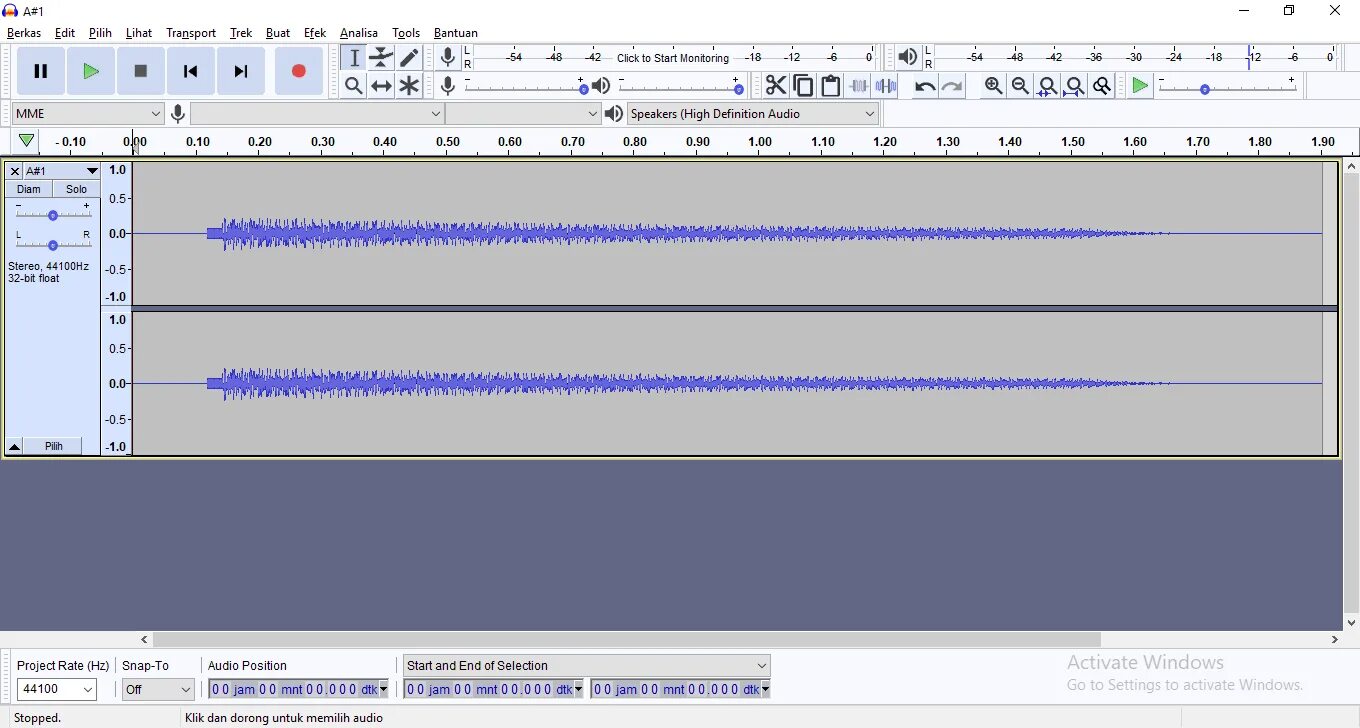
Task: Open the Snap-To Off dropdown
Action: click(158, 690)
